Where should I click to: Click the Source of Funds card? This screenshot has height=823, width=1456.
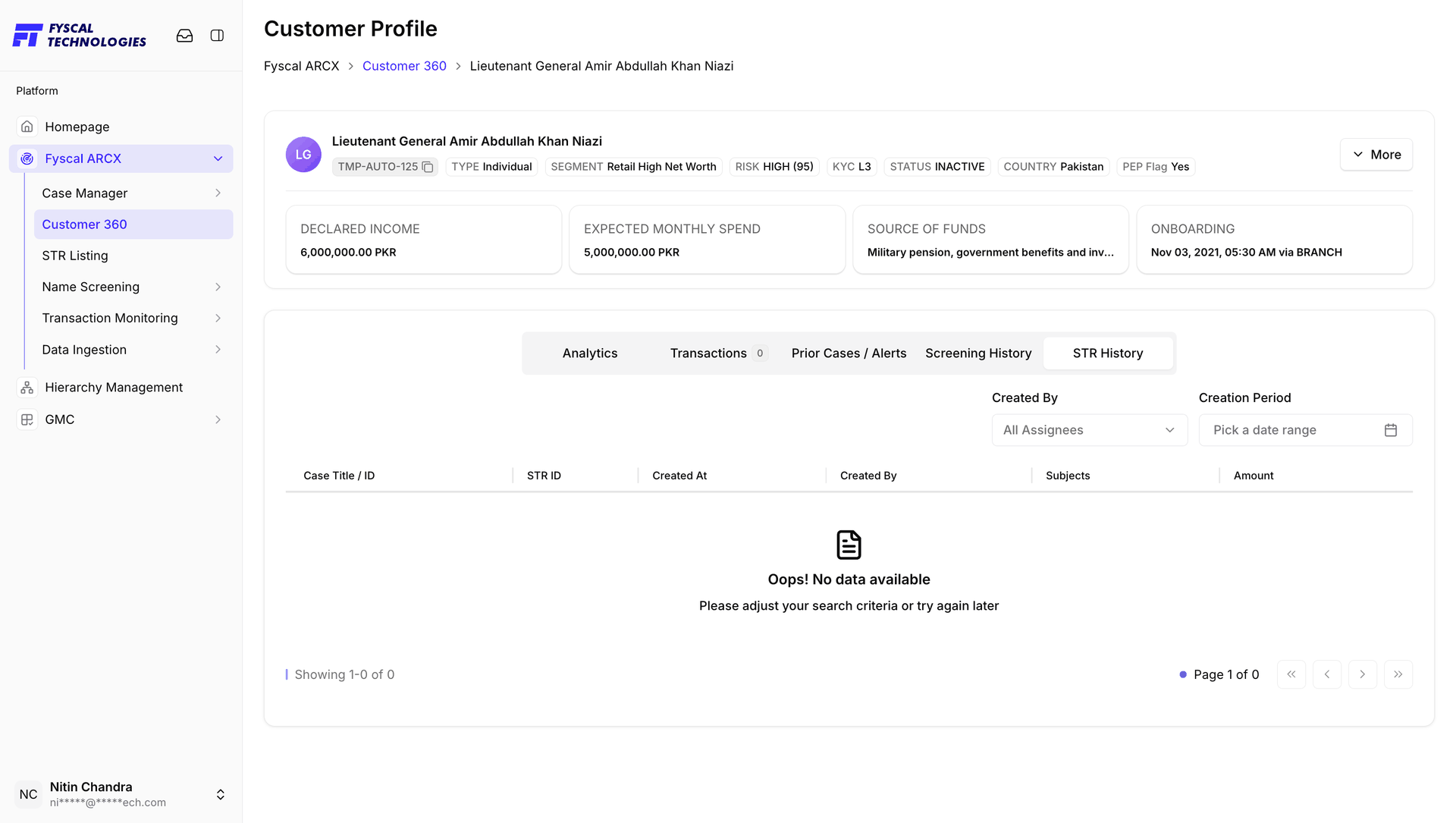click(990, 240)
